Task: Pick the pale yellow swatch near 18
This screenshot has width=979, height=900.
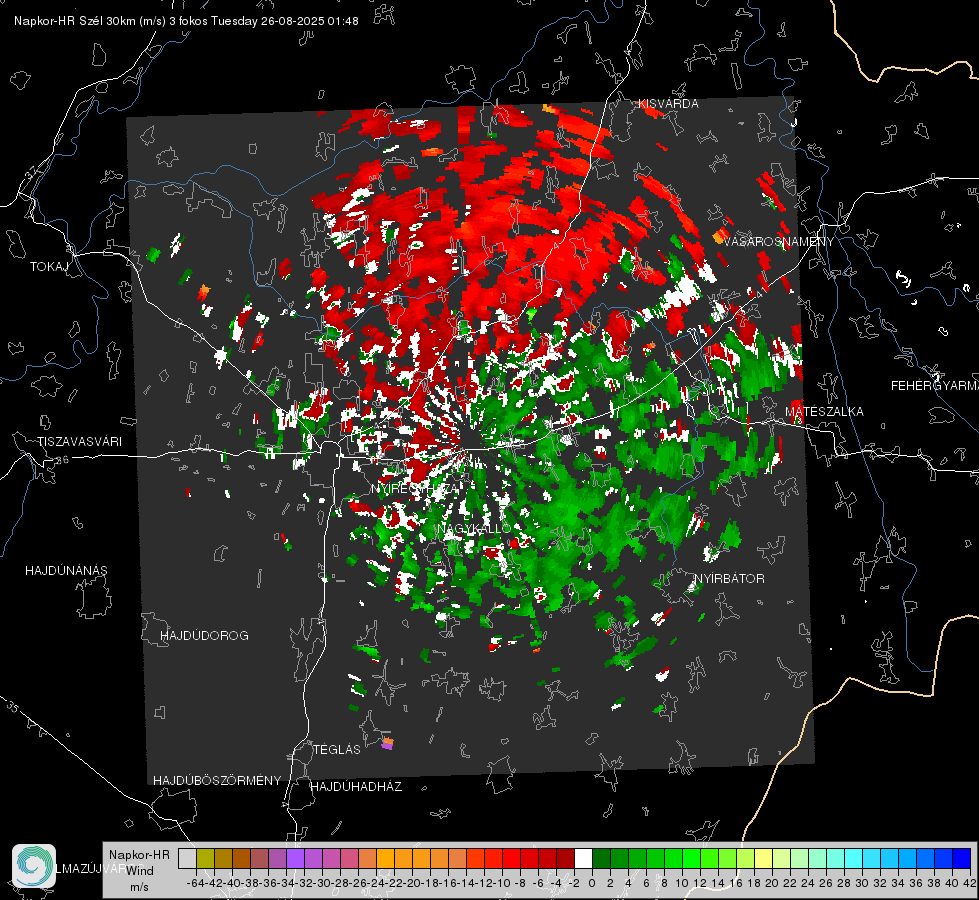Action: click(x=763, y=859)
